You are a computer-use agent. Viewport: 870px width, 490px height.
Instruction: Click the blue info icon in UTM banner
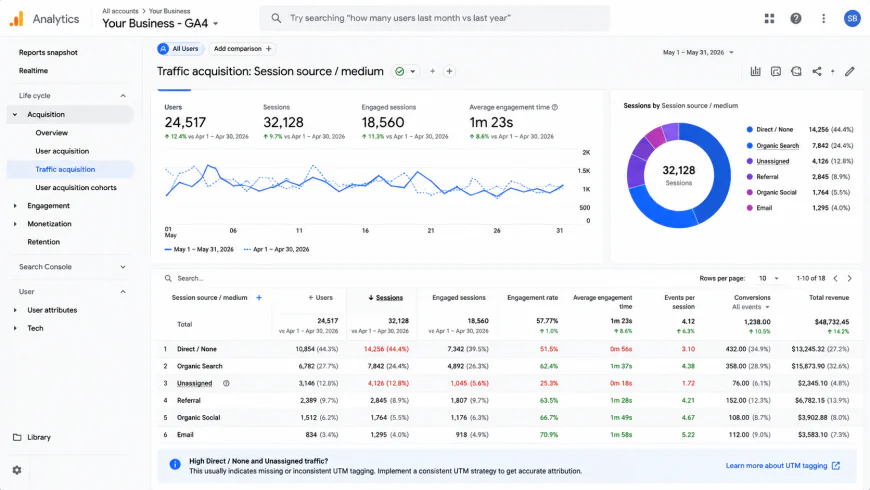175,464
